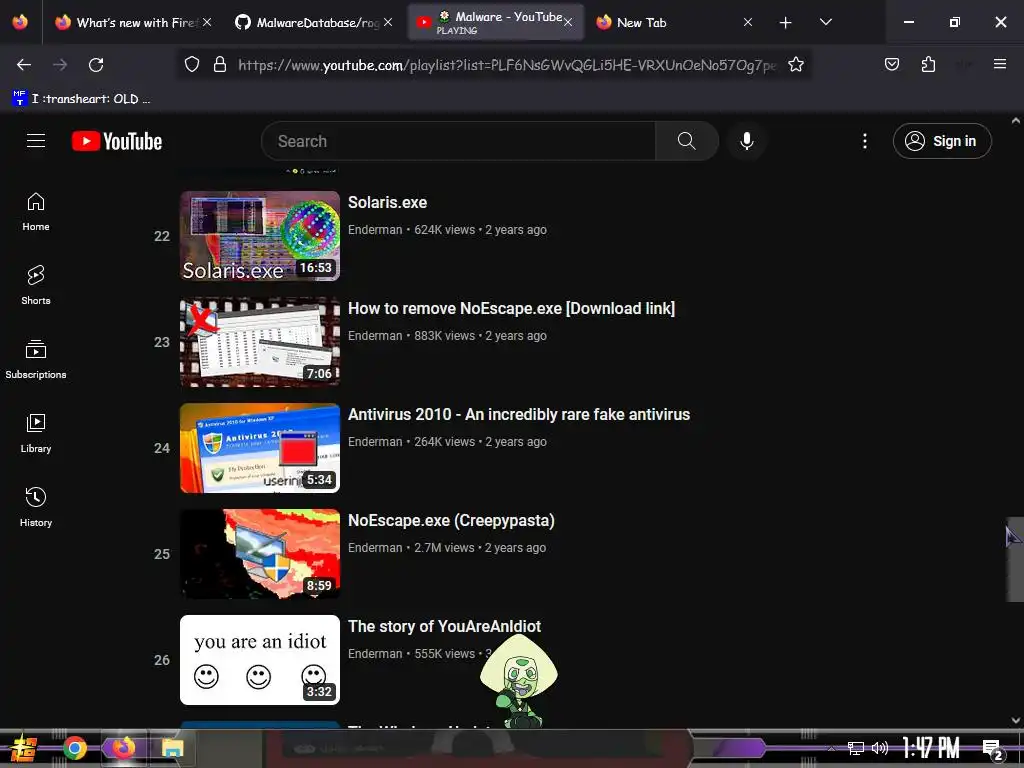Open History in the sidebar
Viewport: 1024px width, 768px height.
click(x=36, y=507)
